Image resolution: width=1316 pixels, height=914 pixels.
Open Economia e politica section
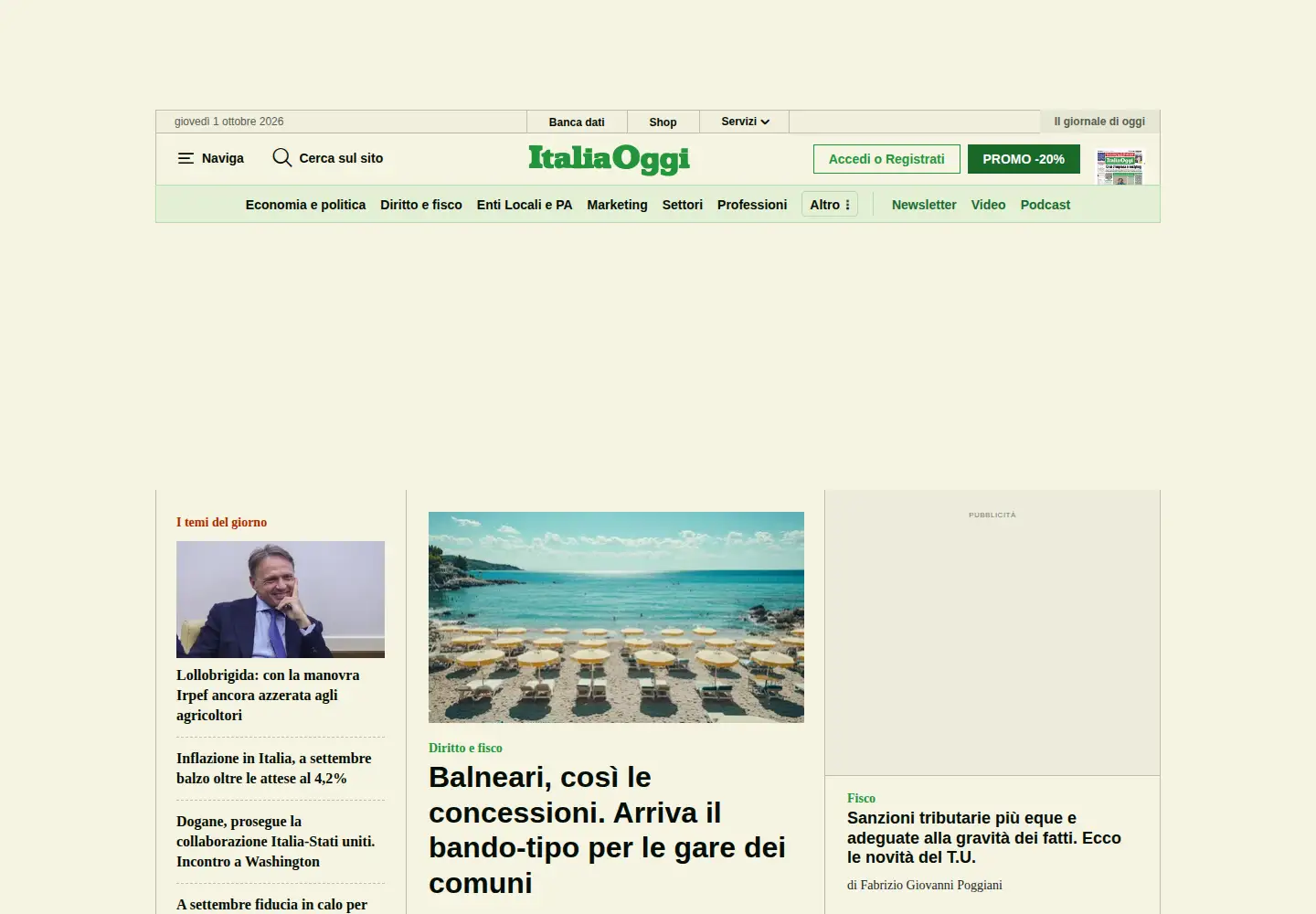point(305,205)
